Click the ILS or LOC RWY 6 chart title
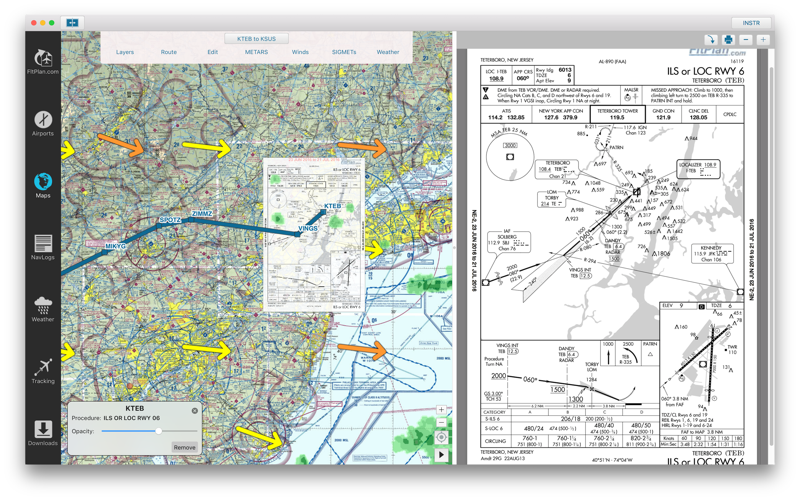800x500 pixels. tap(705, 71)
